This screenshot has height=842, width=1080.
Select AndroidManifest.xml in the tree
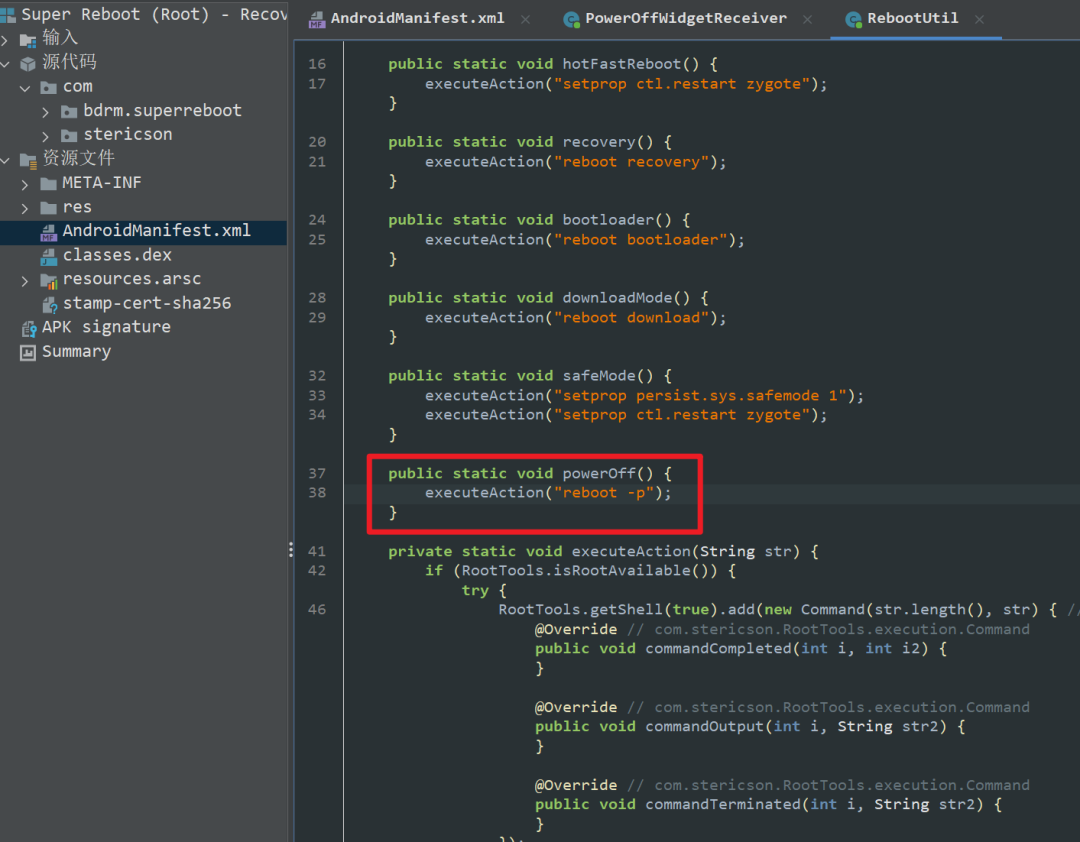156,230
